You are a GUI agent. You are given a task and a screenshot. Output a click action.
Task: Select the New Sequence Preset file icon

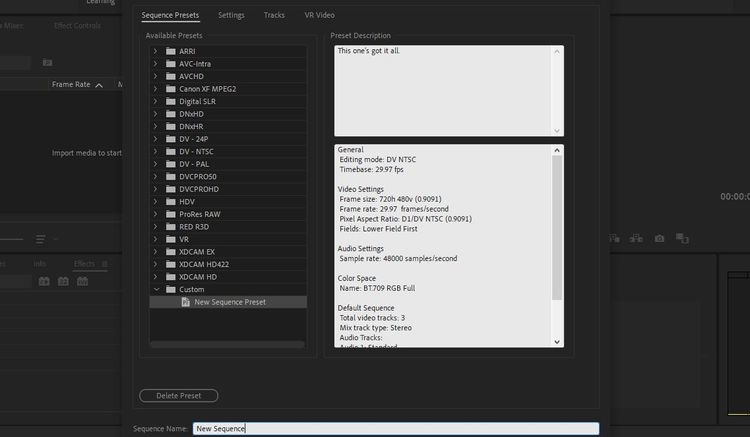(186, 302)
